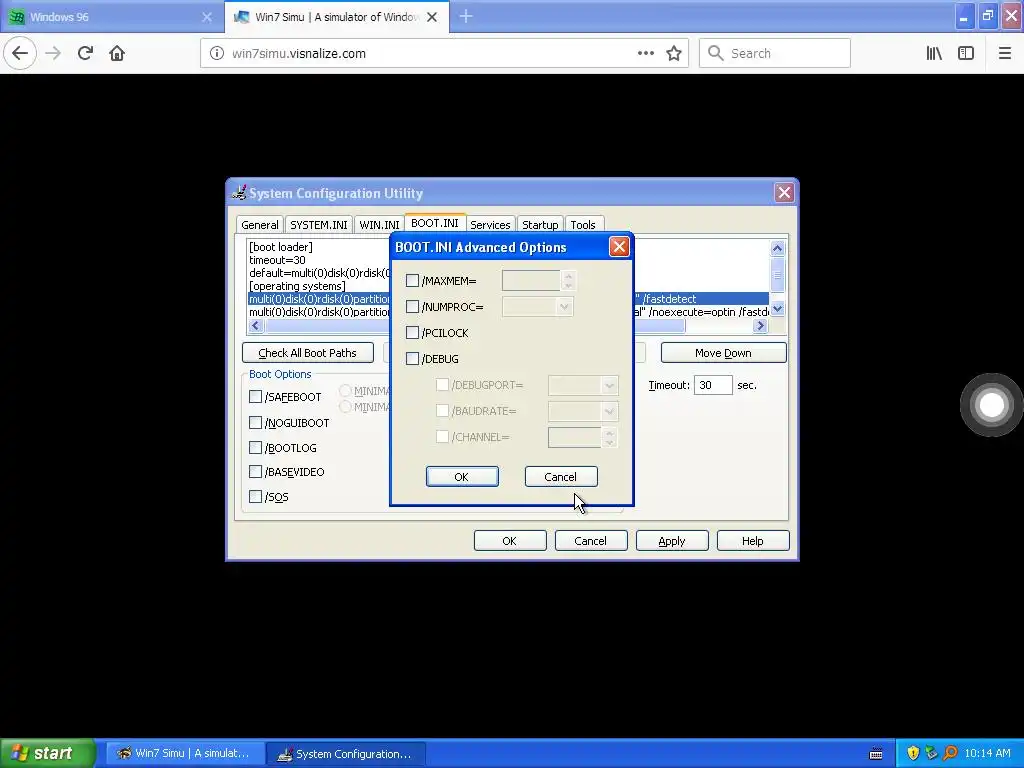This screenshot has width=1024, height=768.
Task: Click the System Configuration Utility title icon
Action: coord(239,193)
